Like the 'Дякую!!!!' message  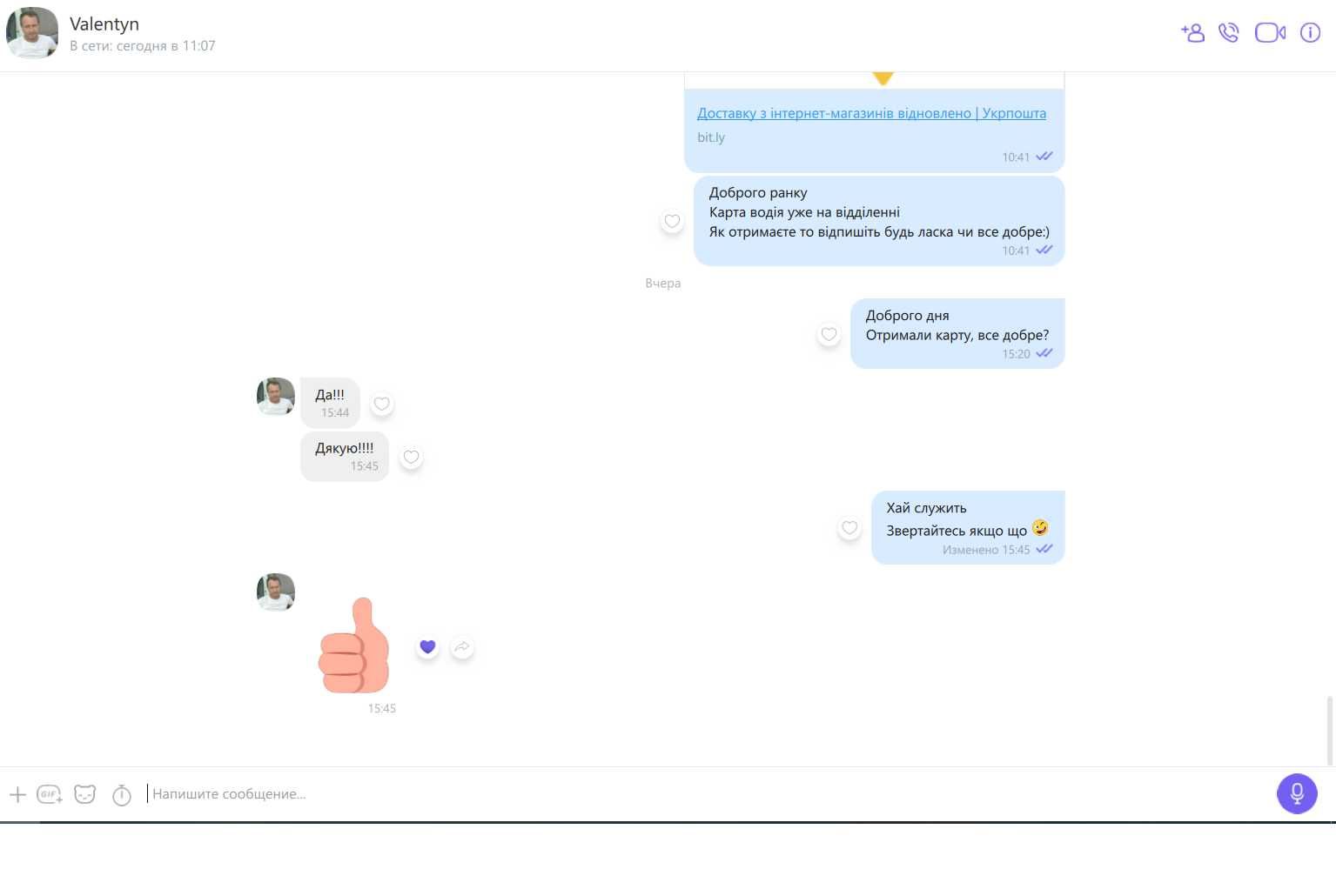click(411, 457)
